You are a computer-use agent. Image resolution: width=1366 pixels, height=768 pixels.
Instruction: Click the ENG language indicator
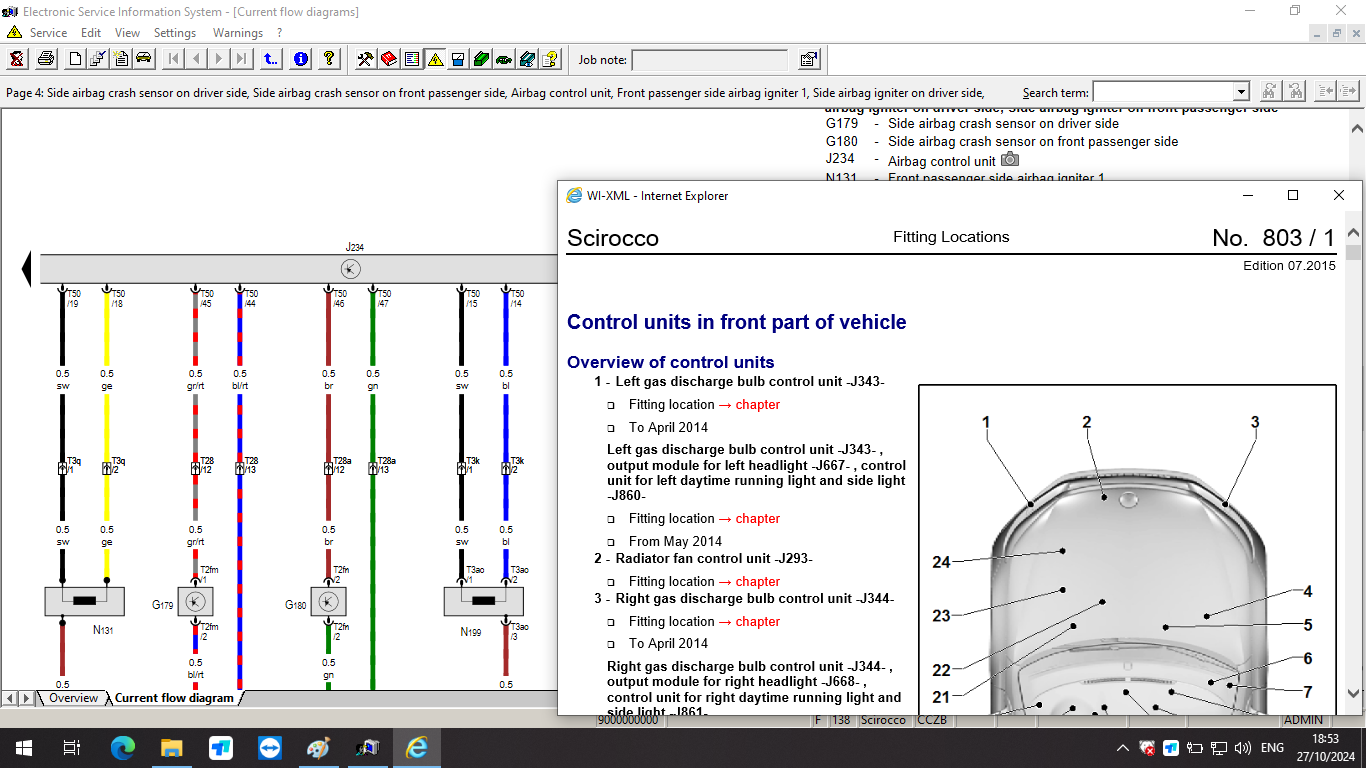pyautogui.click(x=1272, y=748)
